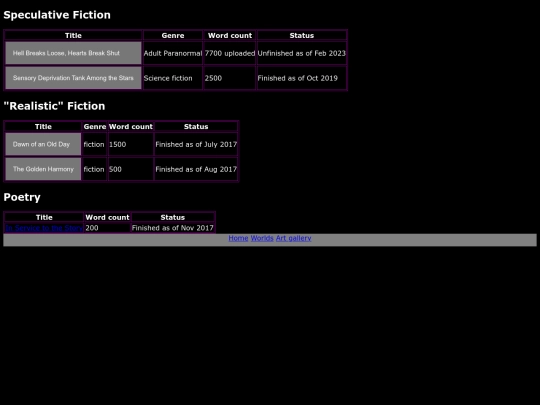Click 'Finished as of Nov 2017' status
Image resolution: width=540 pixels, height=405 pixels.
click(173, 228)
